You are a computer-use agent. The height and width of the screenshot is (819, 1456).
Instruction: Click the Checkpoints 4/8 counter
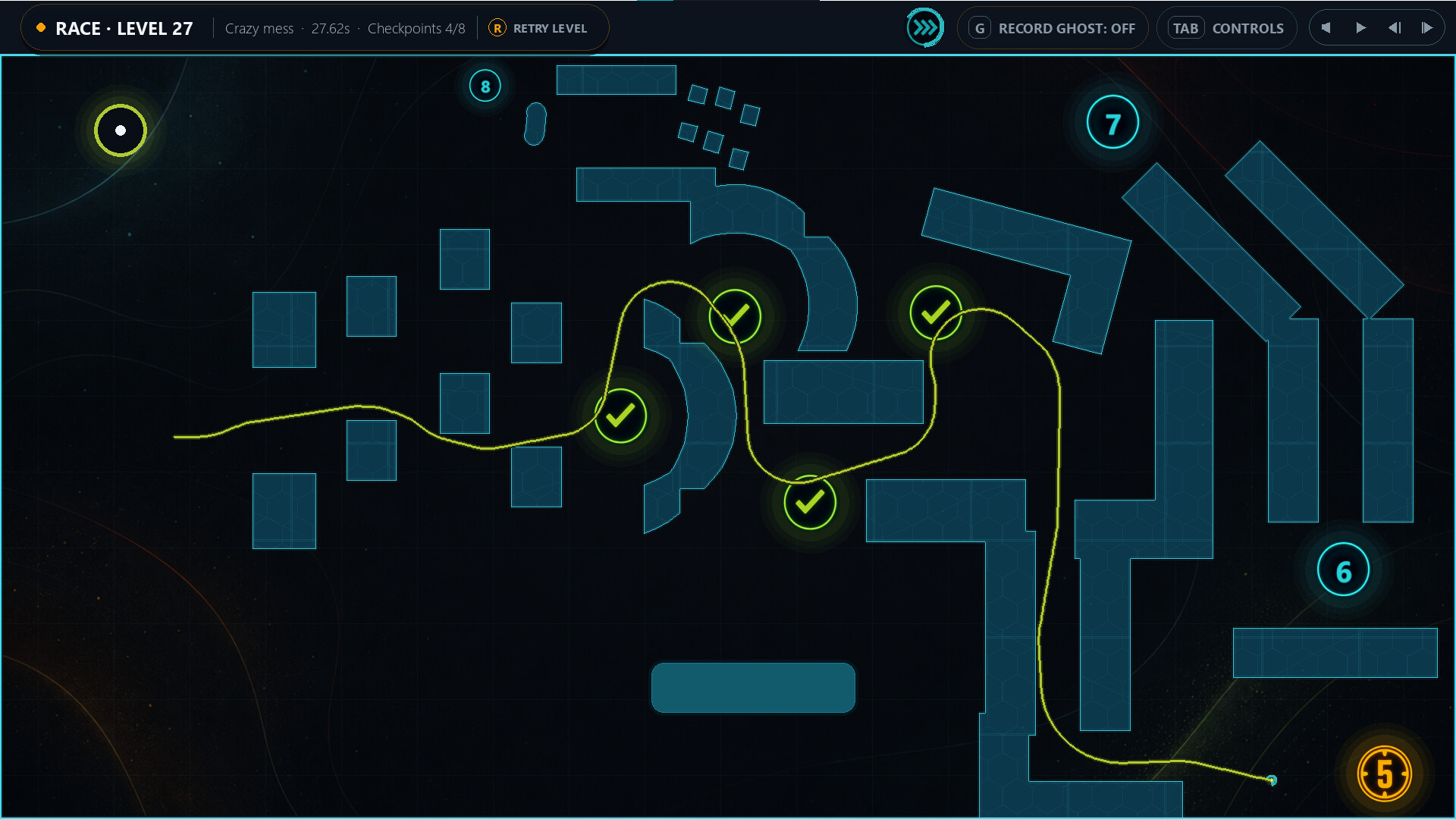(x=416, y=28)
